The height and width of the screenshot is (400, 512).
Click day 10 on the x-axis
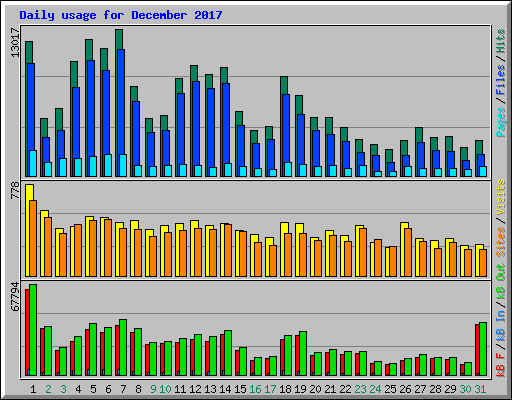pyautogui.click(x=165, y=389)
